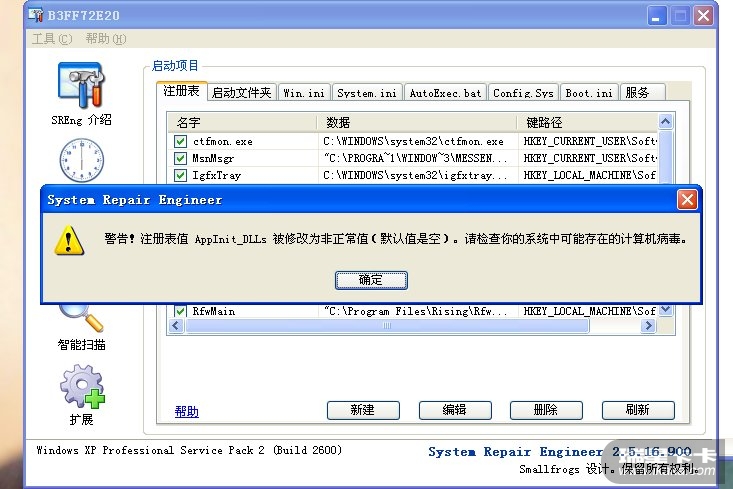Sort by the 键路径 column header
Image resolution: width=733 pixels, height=489 pixels.
coord(588,122)
